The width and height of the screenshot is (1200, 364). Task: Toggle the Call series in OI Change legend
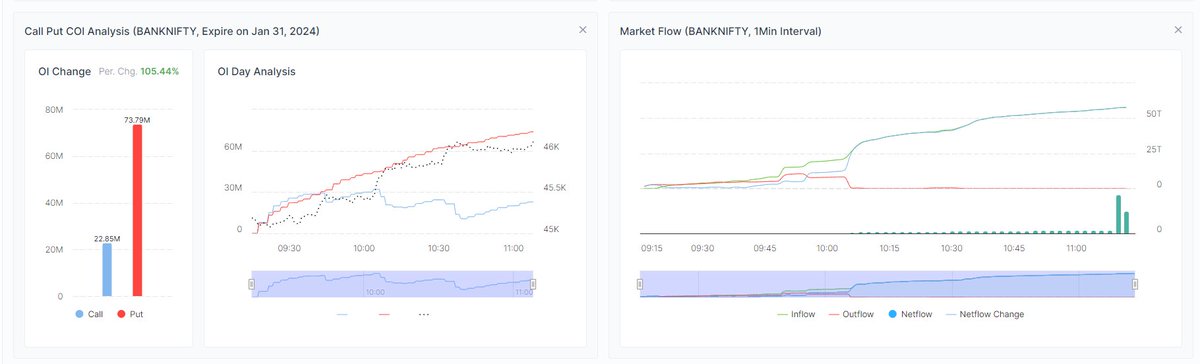point(89,314)
